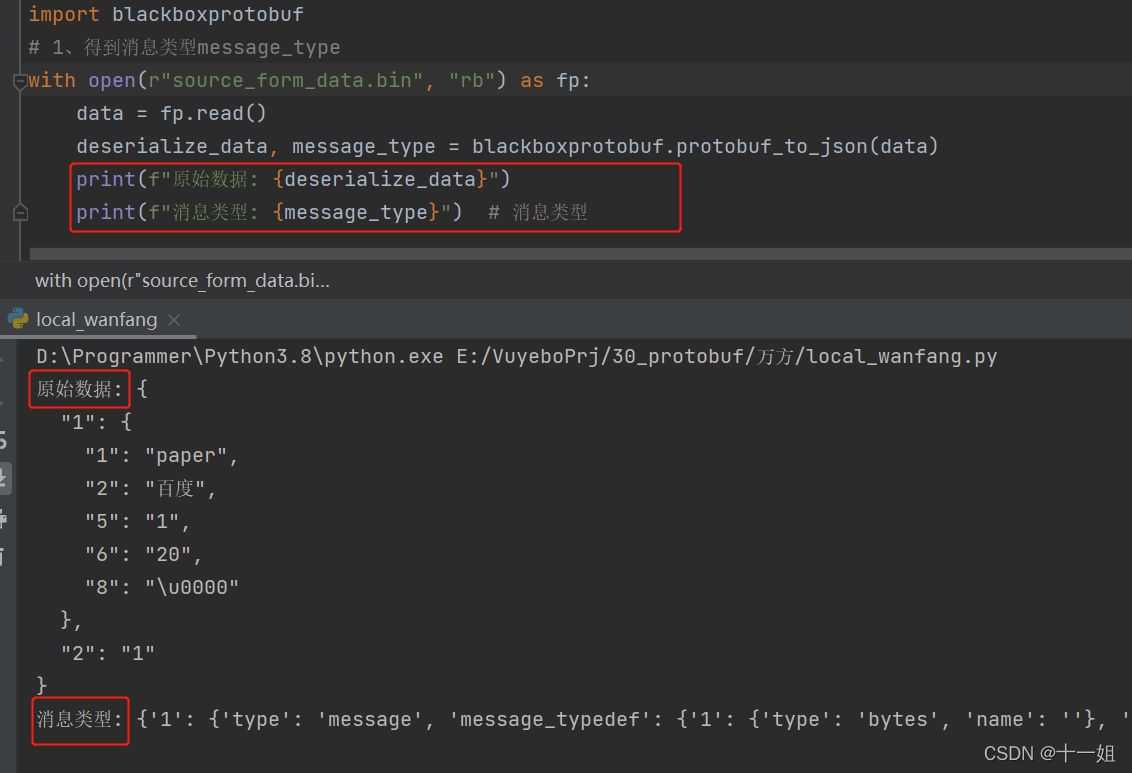Click the Python icon on local_wanfang tab

(18, 319)
